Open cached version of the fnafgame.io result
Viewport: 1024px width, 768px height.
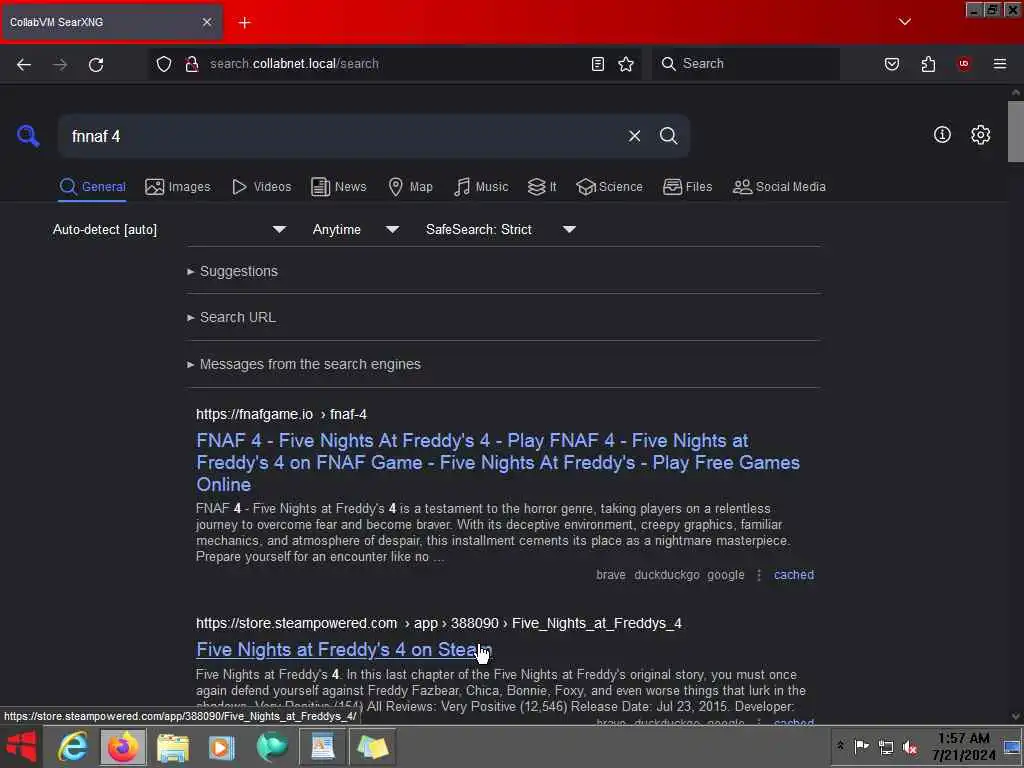(x=793, y=575)
